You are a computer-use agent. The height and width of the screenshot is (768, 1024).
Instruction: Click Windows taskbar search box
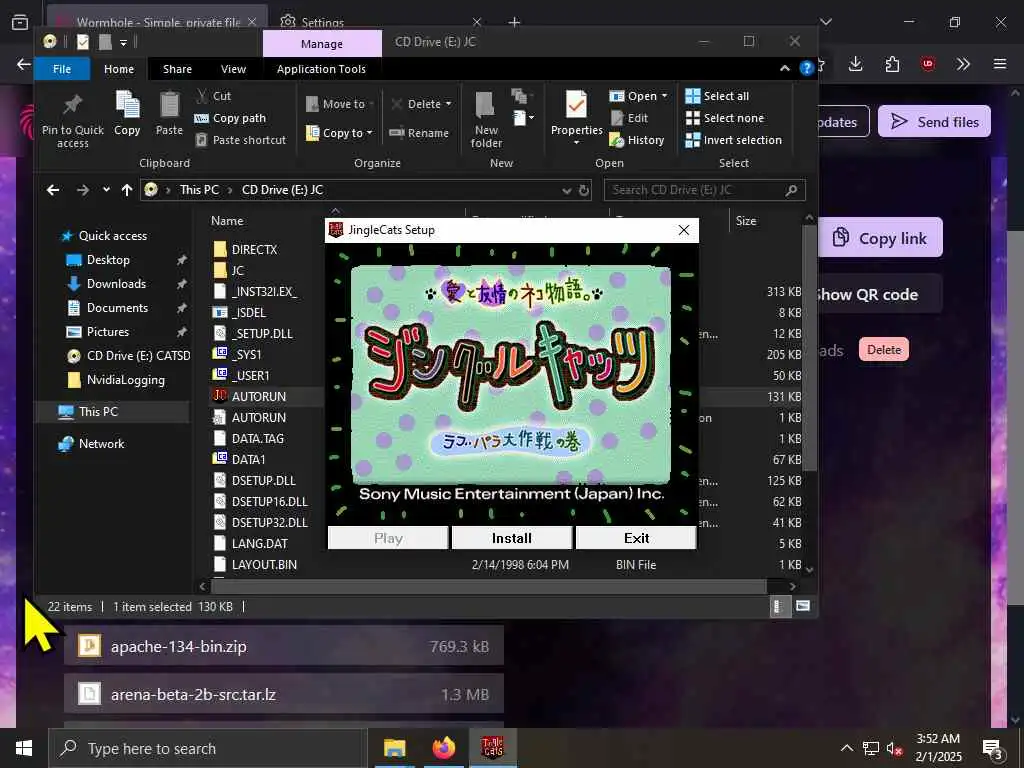[x=206, y=748]
